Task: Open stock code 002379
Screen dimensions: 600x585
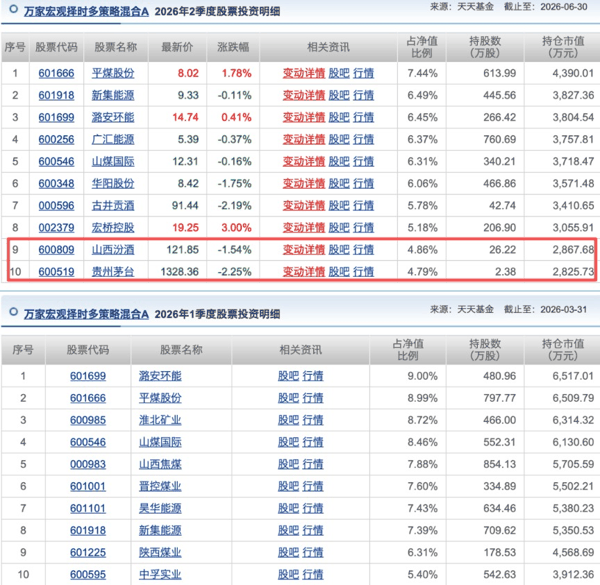Action: [x=56, y=228]
